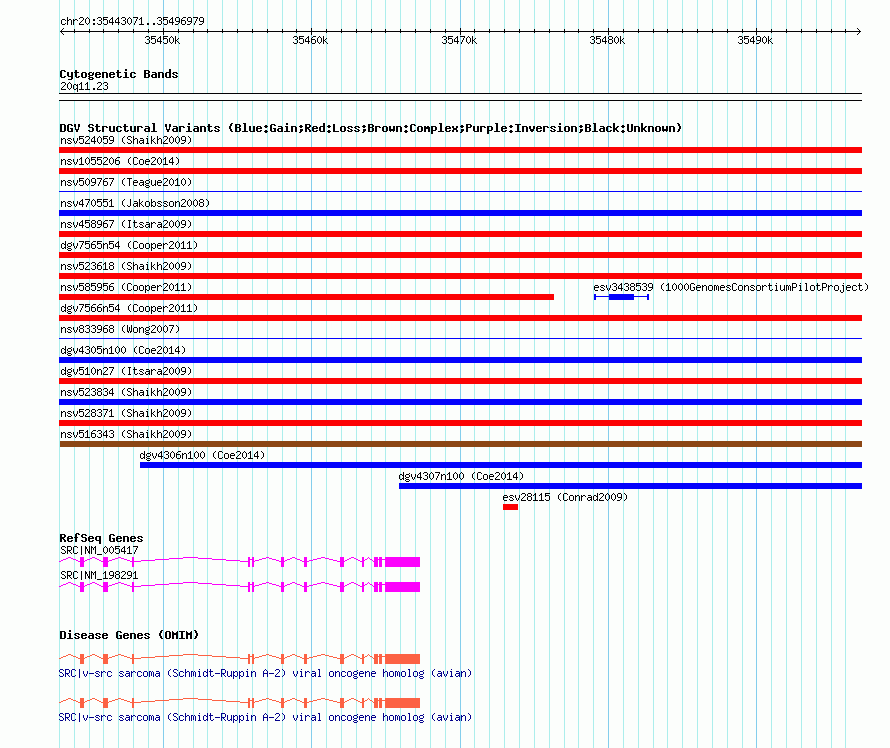Click the 35480k ruler tick label
Screen dimensions: 890x748
(607, 40)
